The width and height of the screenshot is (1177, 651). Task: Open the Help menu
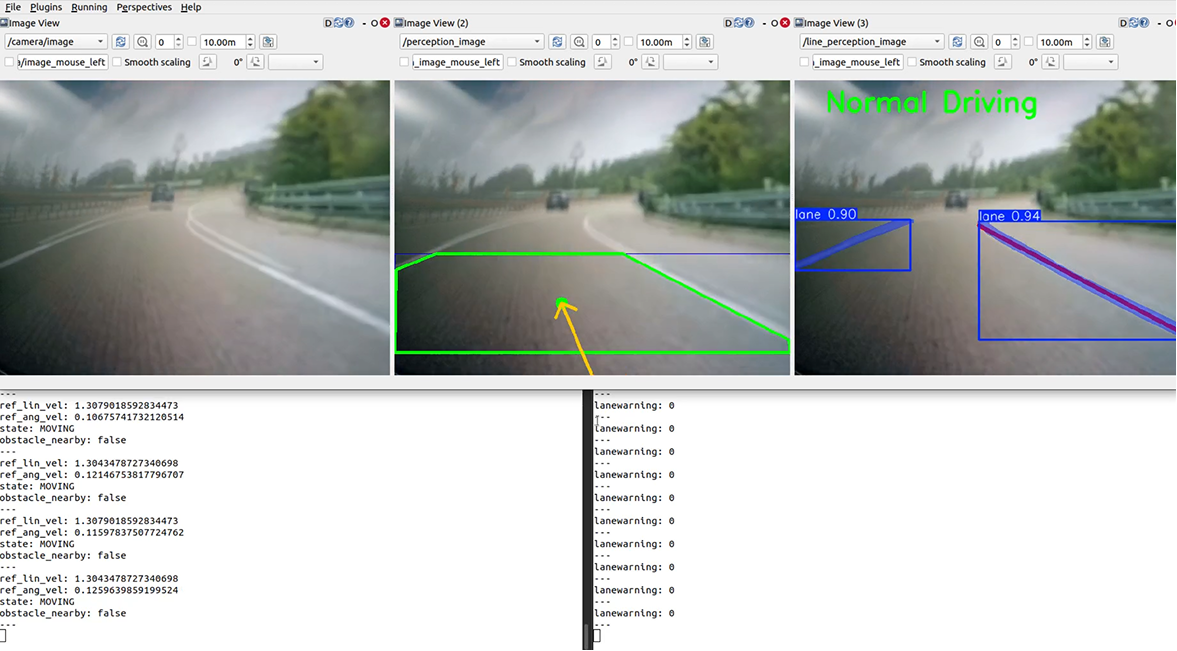pos(191,8)
